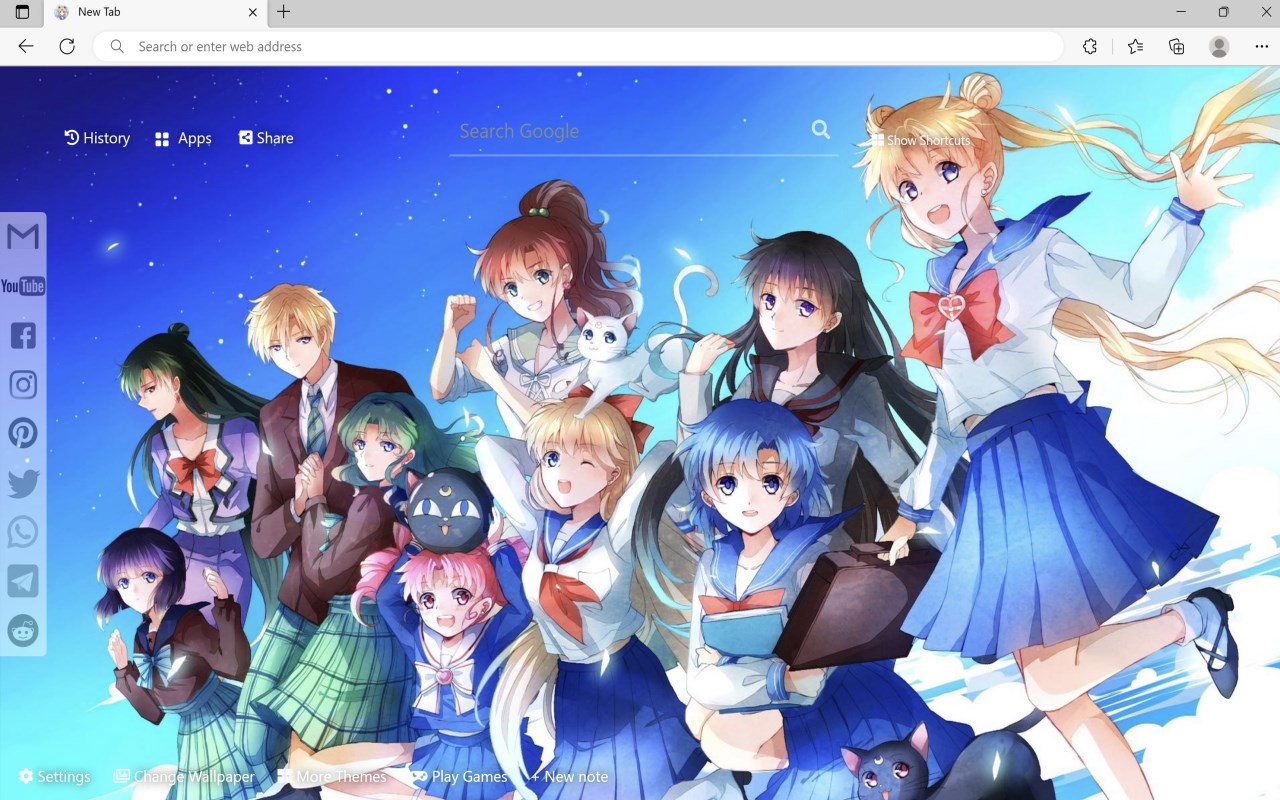This screenshot has height=800, width=1280.
Task: Open Play Games
Action: click(x=460, y=776)
